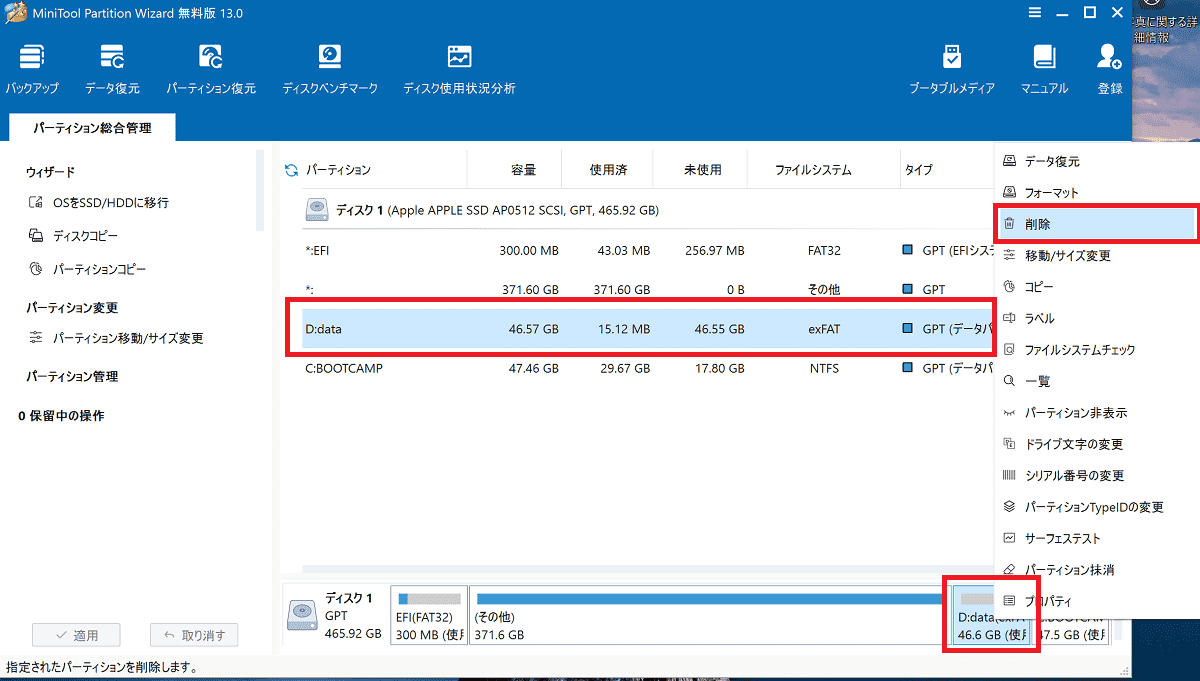
Task: Click パーティション移動/サイズ変更 sidebar icon
Action: (35, 338)
